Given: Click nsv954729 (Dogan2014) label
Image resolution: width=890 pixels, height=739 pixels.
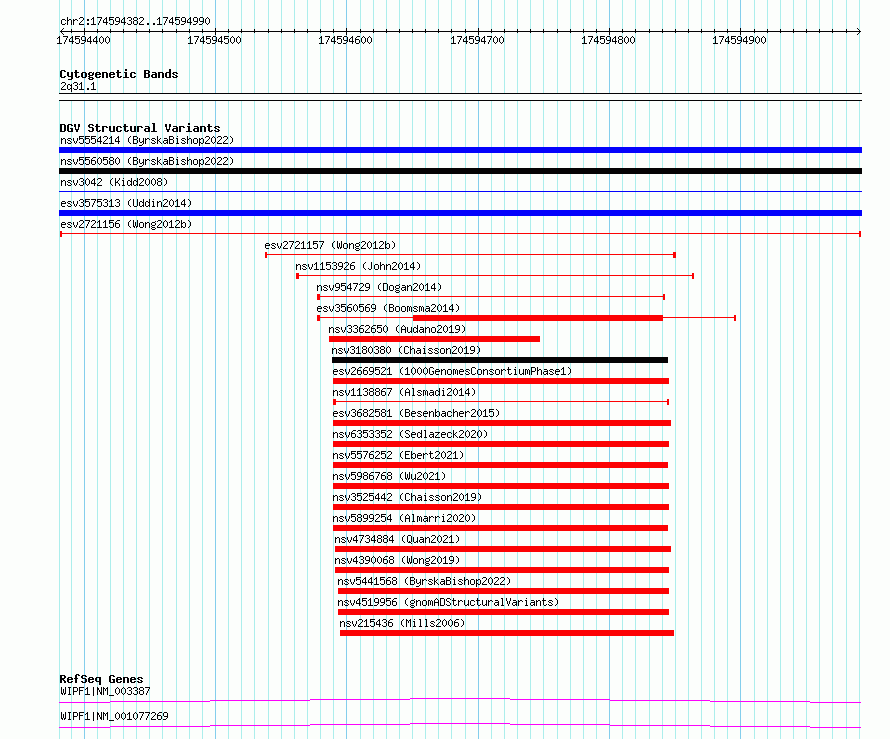Looking at the screenshot, I should (379, 287).
